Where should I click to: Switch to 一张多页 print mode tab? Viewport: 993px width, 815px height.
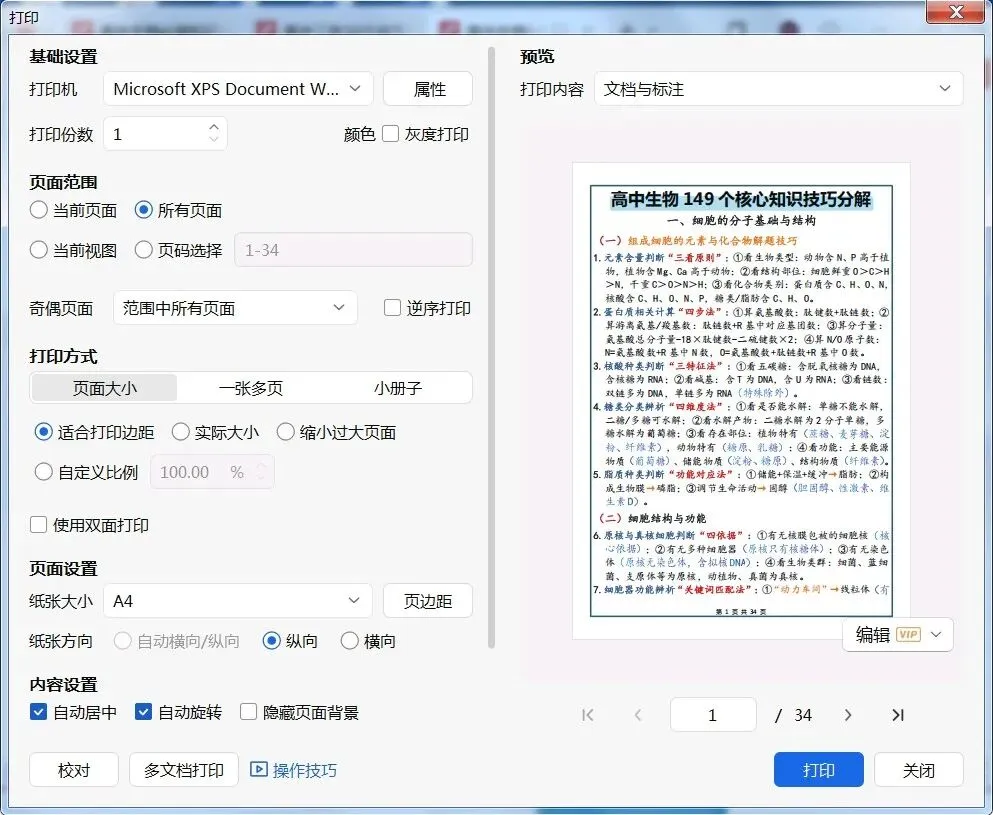(x=251, y=388)
